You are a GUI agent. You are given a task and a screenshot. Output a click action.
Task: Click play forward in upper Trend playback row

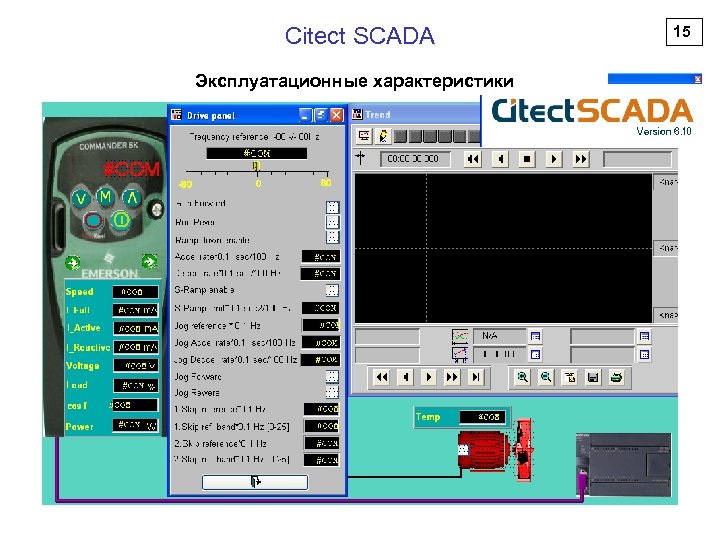click(554, 159)
